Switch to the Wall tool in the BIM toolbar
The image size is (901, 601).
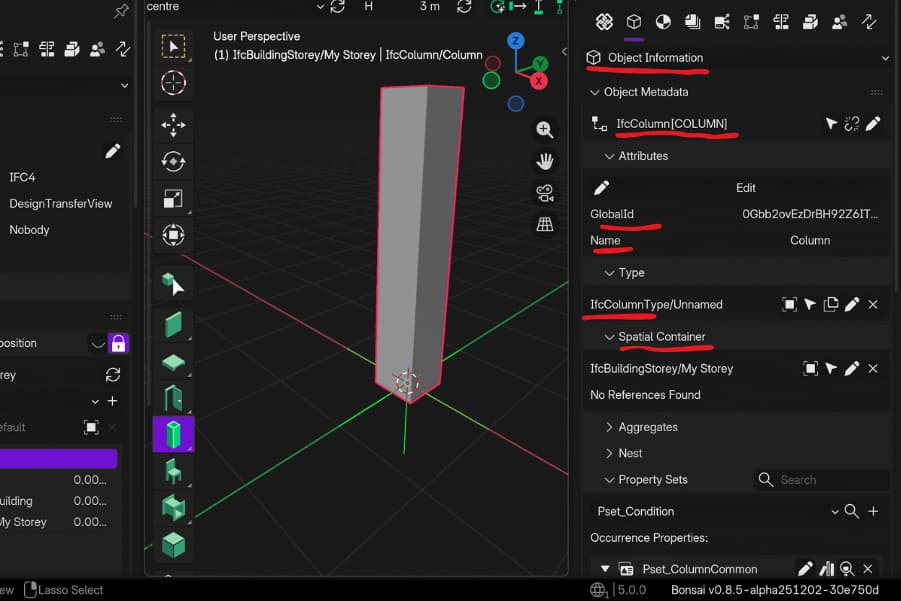(173, 322)
